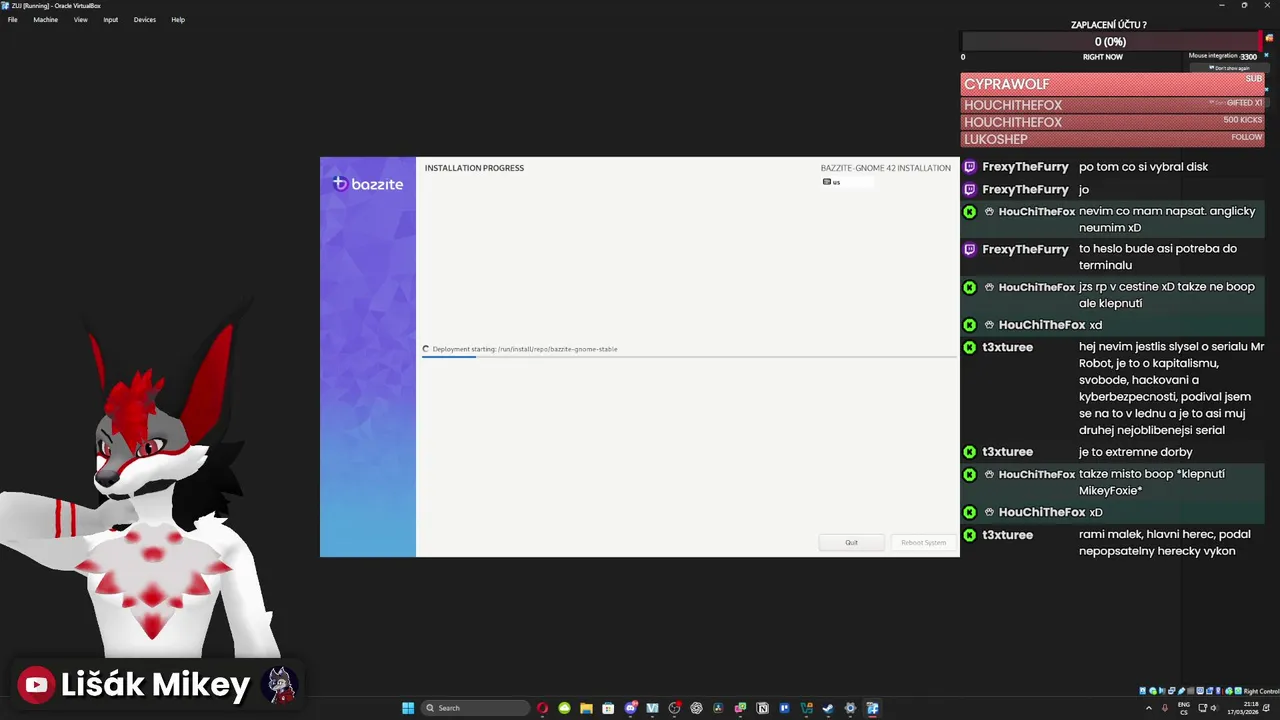Click Right Control host key indicator
Image resolution: width=1280 pixels, height=720 pixels.
1261,691
